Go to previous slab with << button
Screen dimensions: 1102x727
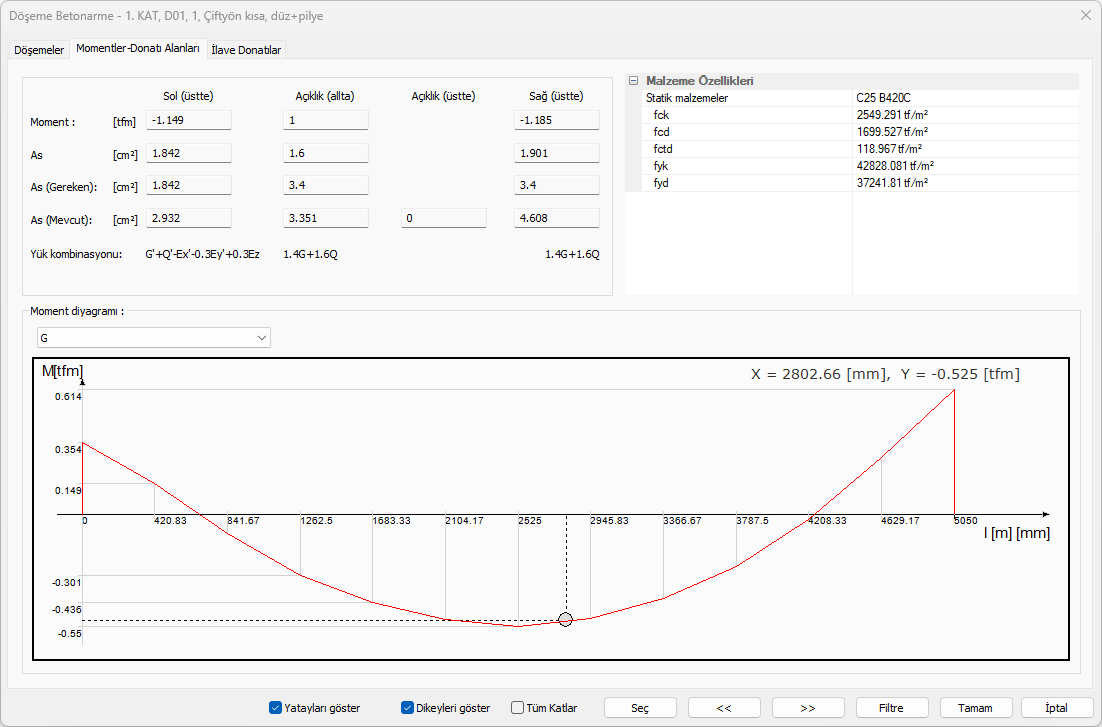(724, 708)
